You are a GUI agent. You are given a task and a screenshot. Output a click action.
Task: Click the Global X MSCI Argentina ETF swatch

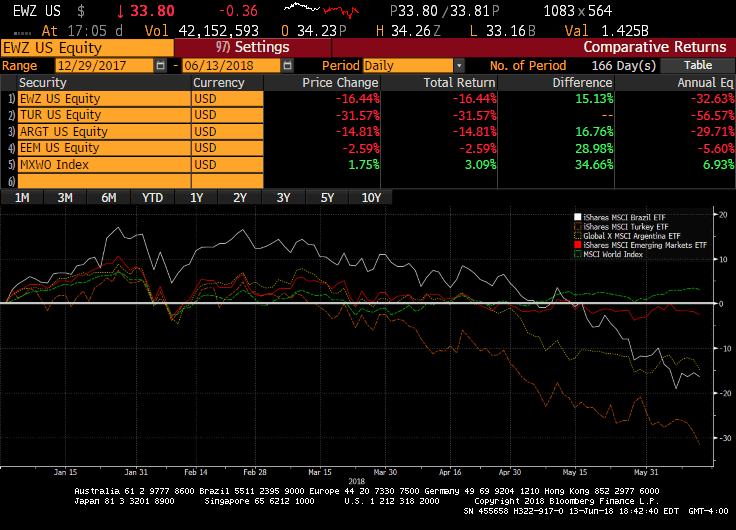(x=578, y=236)
